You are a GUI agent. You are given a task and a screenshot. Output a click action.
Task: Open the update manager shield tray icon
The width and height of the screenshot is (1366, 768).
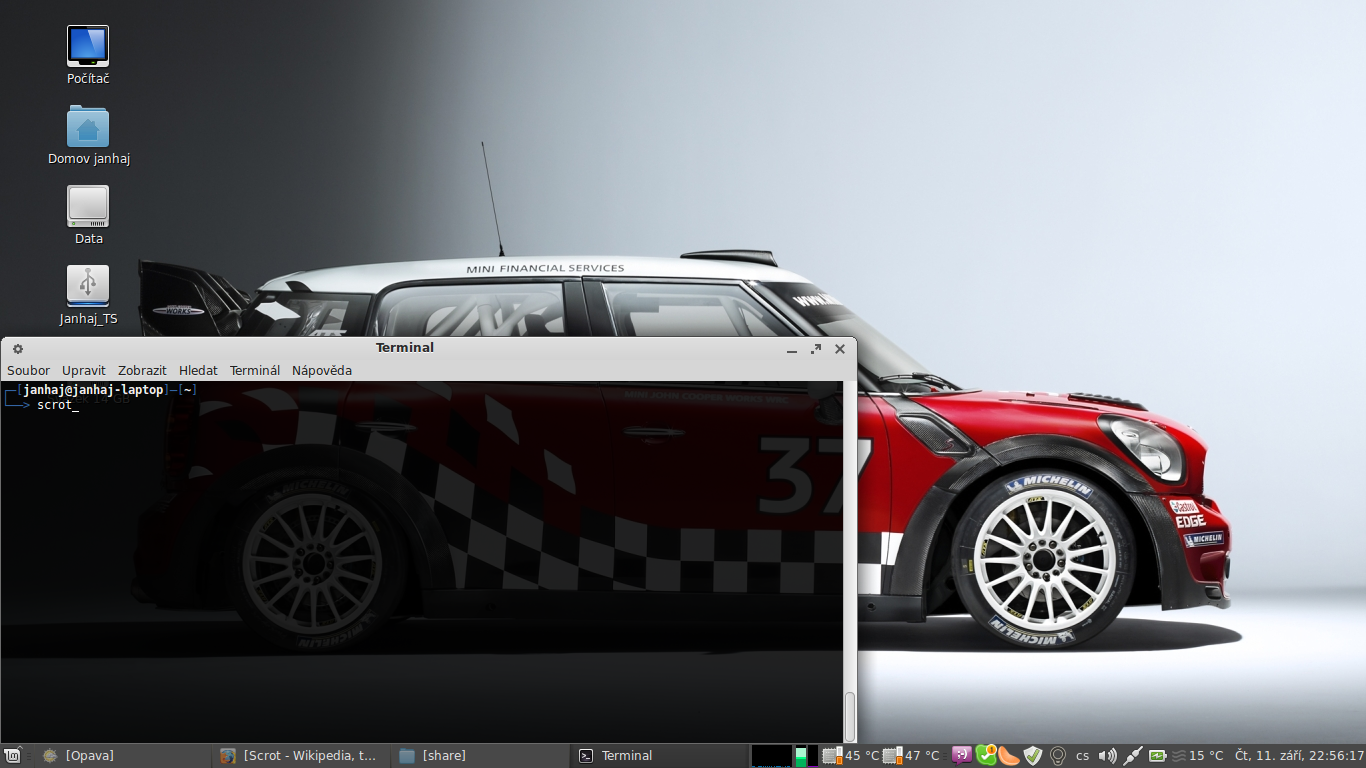1033,756
